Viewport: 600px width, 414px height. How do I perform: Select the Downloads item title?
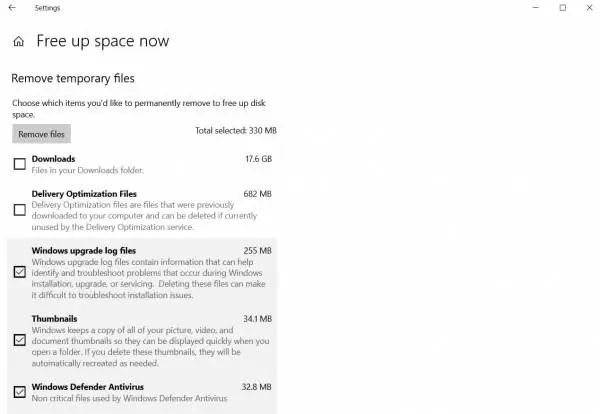(53, 159)
